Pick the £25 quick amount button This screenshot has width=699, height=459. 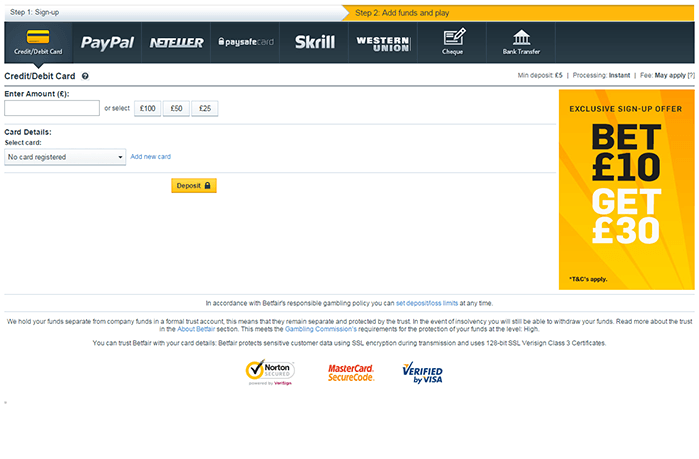pyautogui.click(x=205, y=108)
